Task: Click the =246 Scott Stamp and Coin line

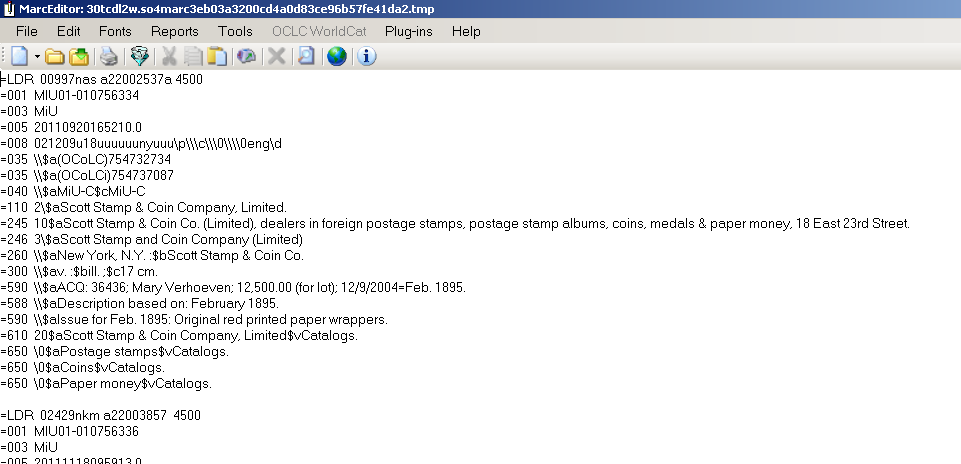Action: click(x=151, y=239)
